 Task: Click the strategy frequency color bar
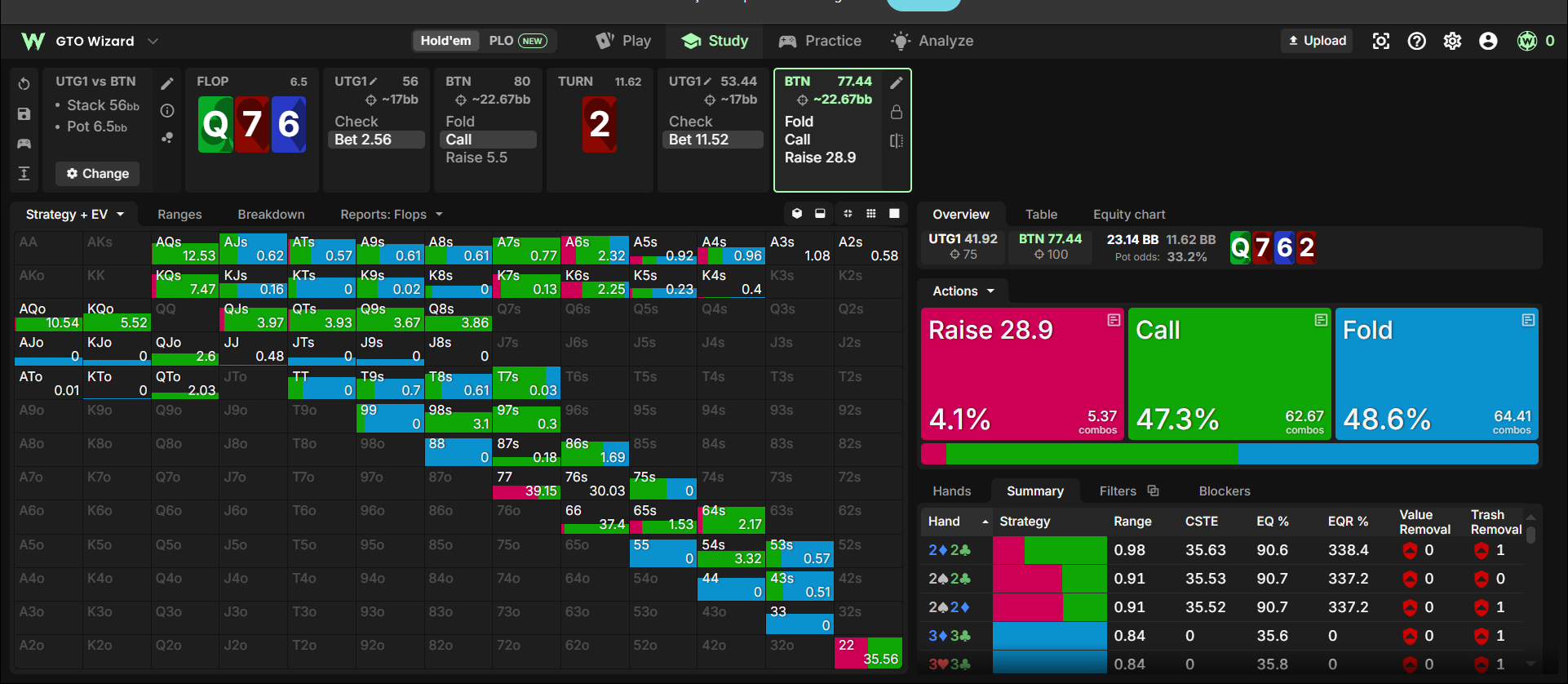(x=1229, y=454)
